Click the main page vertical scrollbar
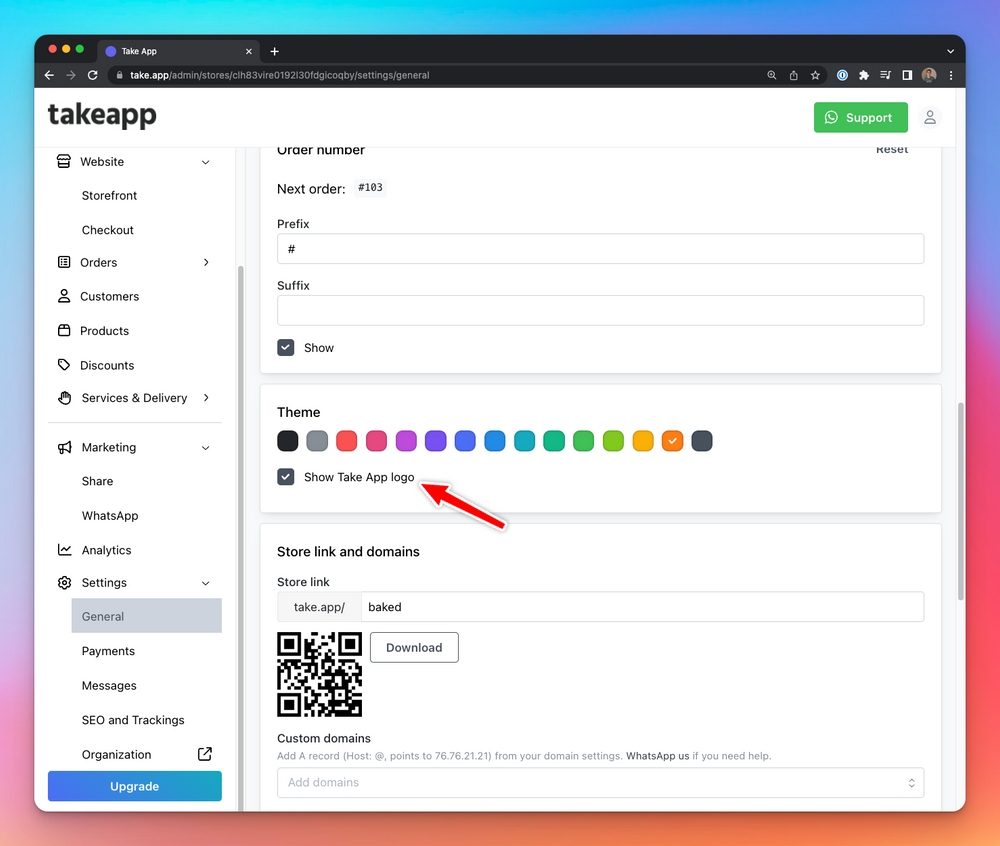This screenshot has width=1000, height=846. click(960, 501)
